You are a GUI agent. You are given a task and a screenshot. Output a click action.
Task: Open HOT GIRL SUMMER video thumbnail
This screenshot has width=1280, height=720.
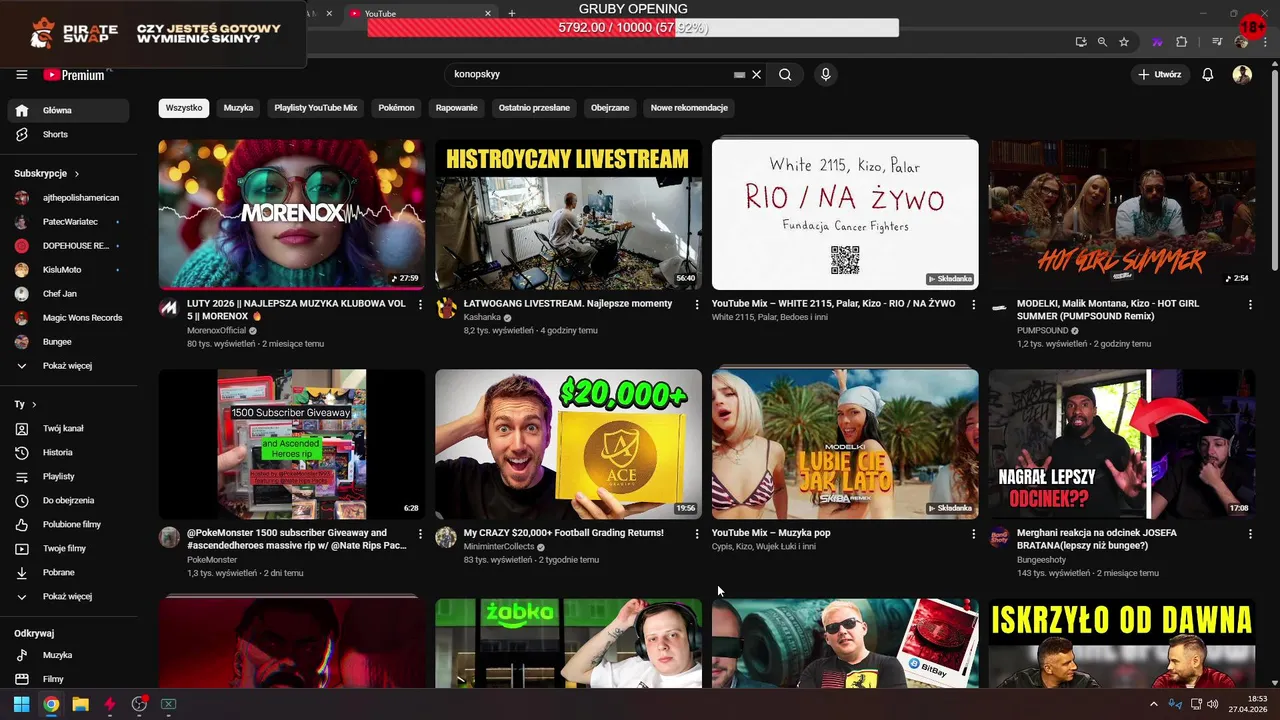[1122, 214]
